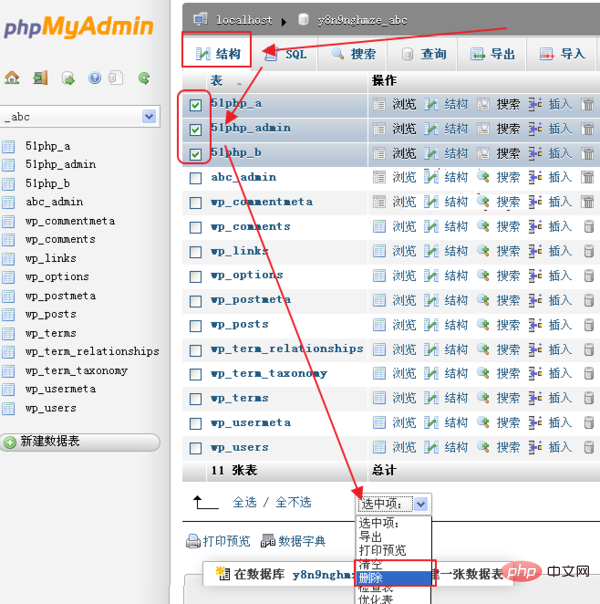Click the print preview printer icon
Viewport: 600px width, 604px height.
pos(193,541)
